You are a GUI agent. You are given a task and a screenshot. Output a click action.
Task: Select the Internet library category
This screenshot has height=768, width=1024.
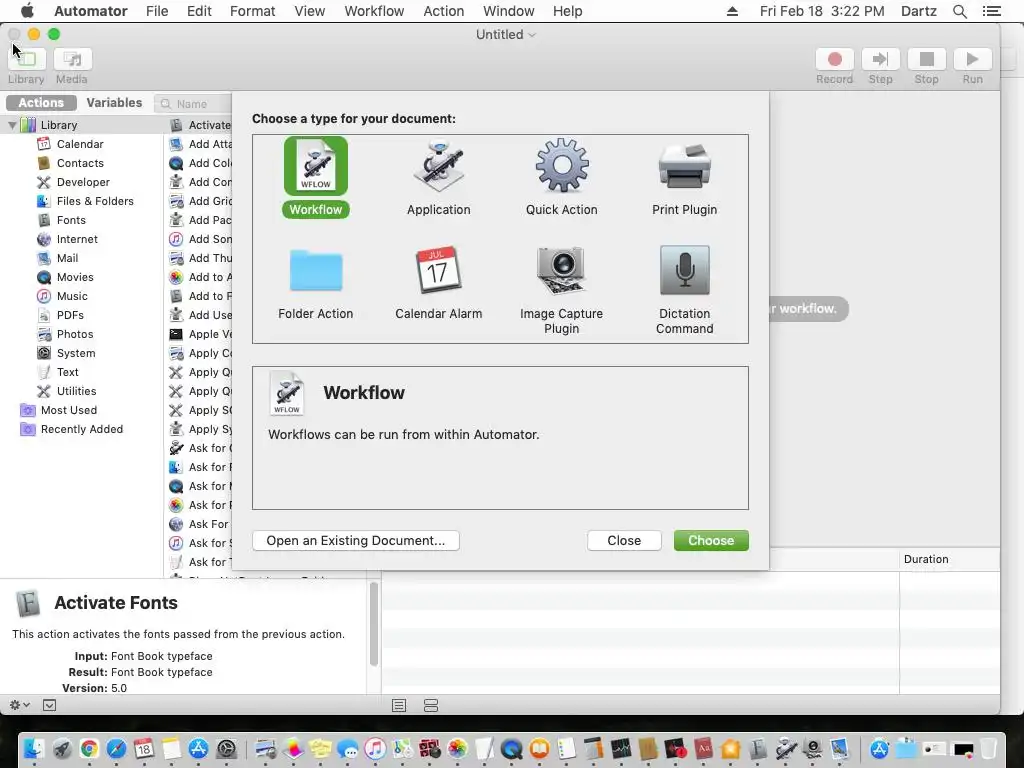coord(77,238)
